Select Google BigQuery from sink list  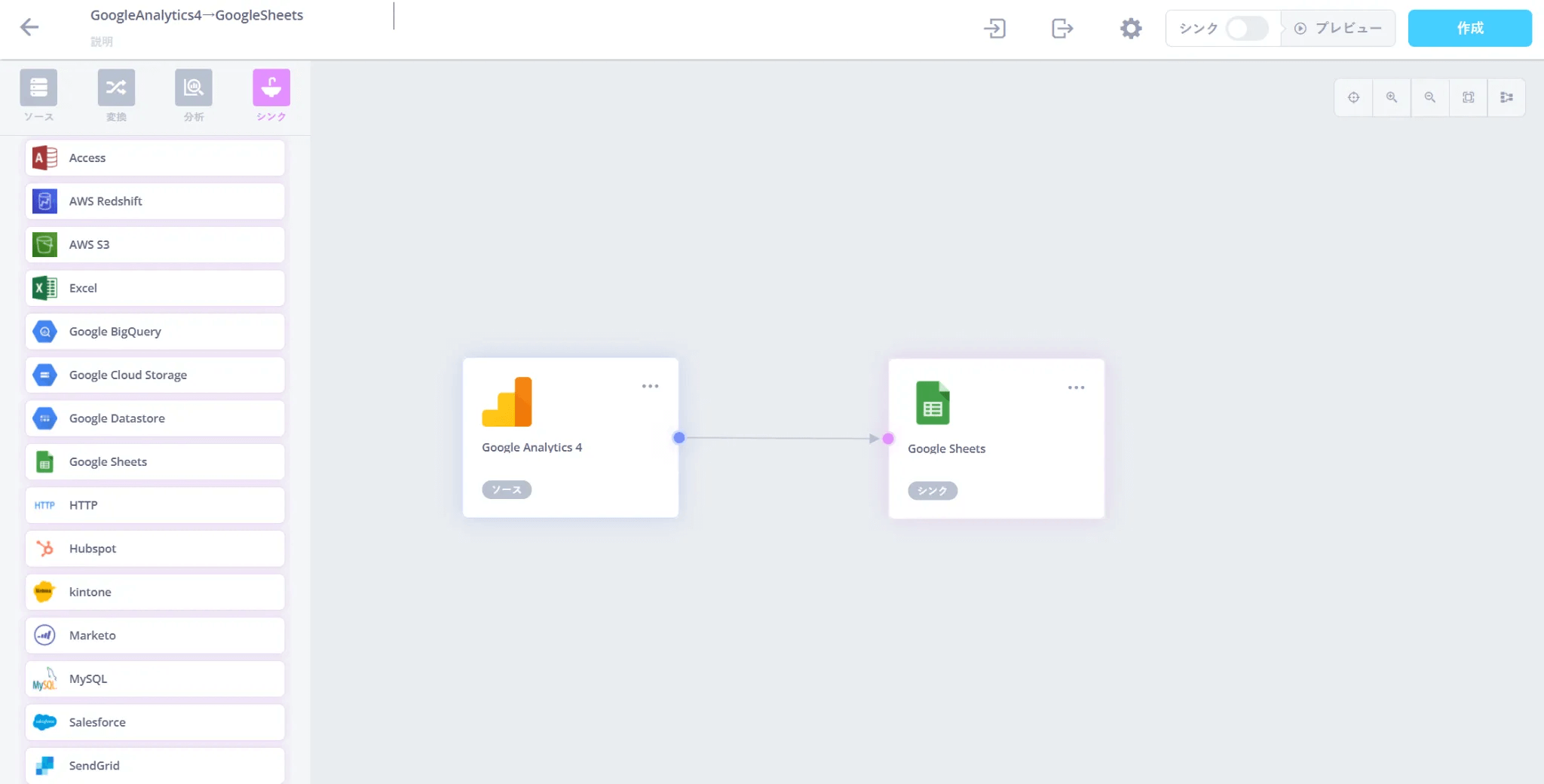(x=155, y=332)
